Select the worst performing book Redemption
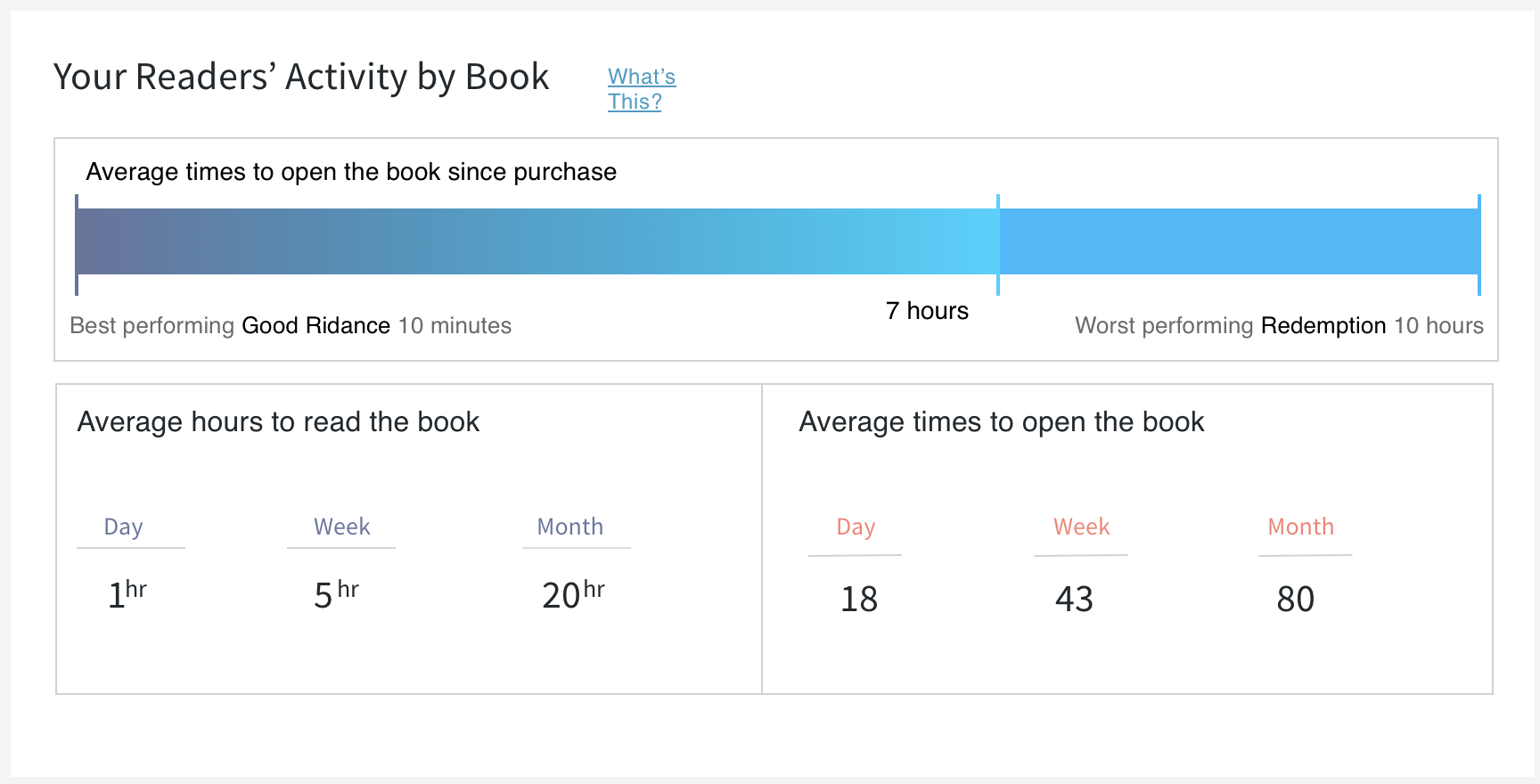 pos(1323,326)
